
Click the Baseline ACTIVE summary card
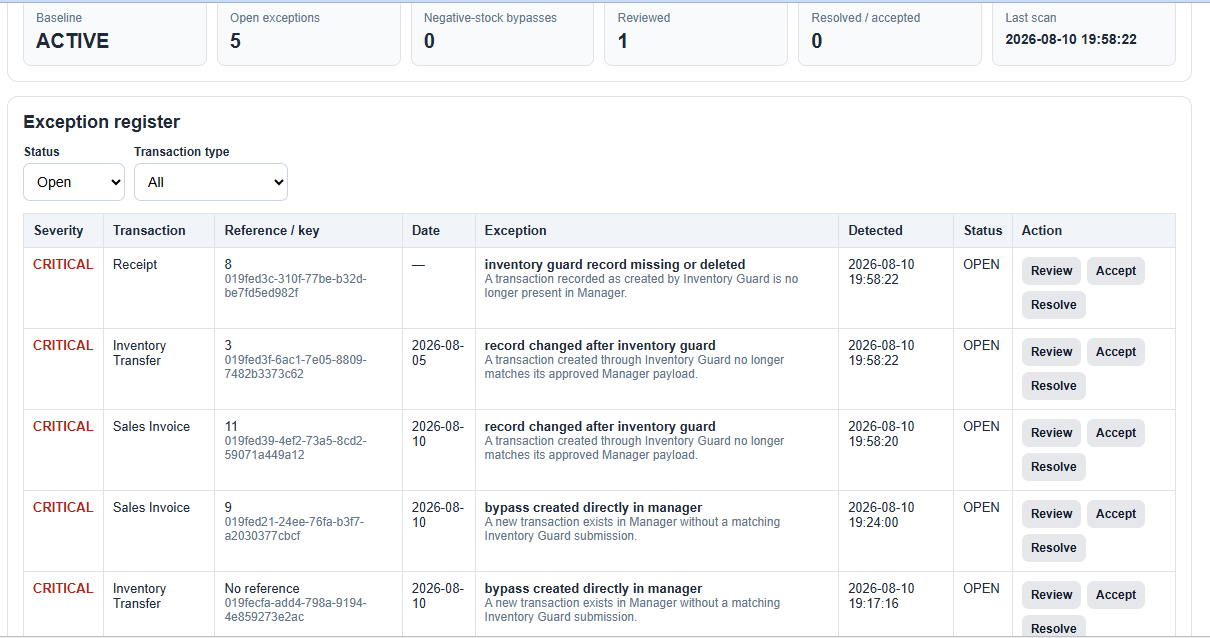[x=115, y=33]
